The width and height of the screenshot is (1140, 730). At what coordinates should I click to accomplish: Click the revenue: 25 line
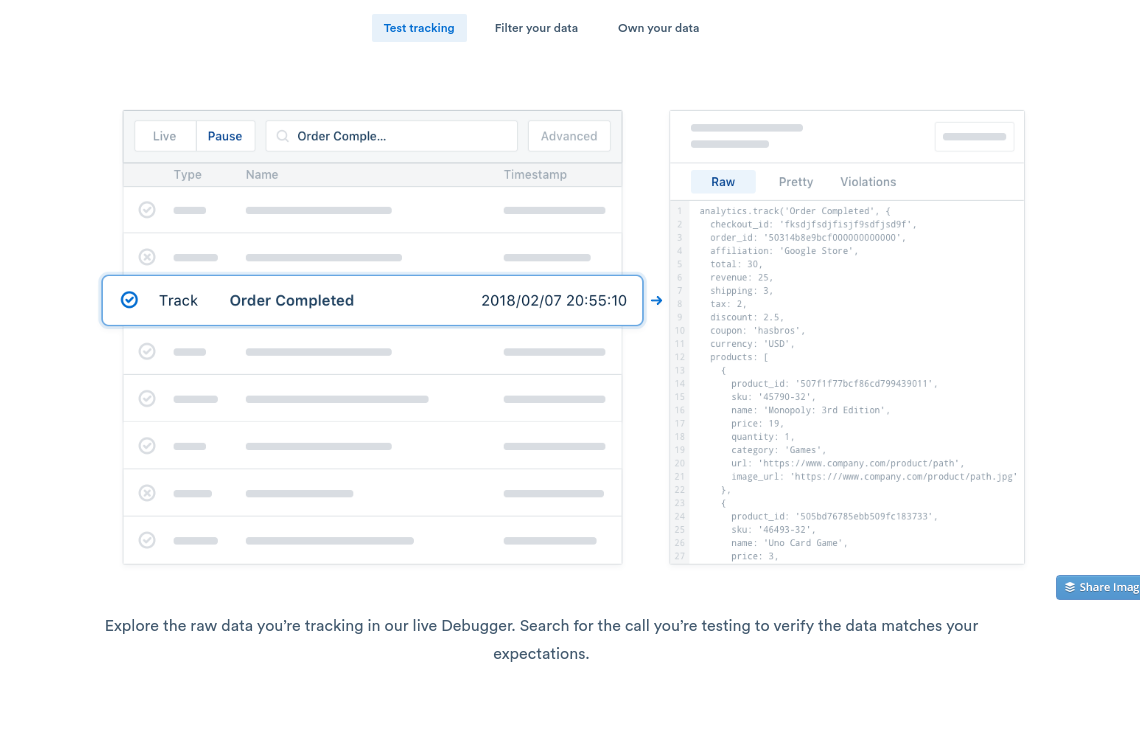[x=741, y=277]
